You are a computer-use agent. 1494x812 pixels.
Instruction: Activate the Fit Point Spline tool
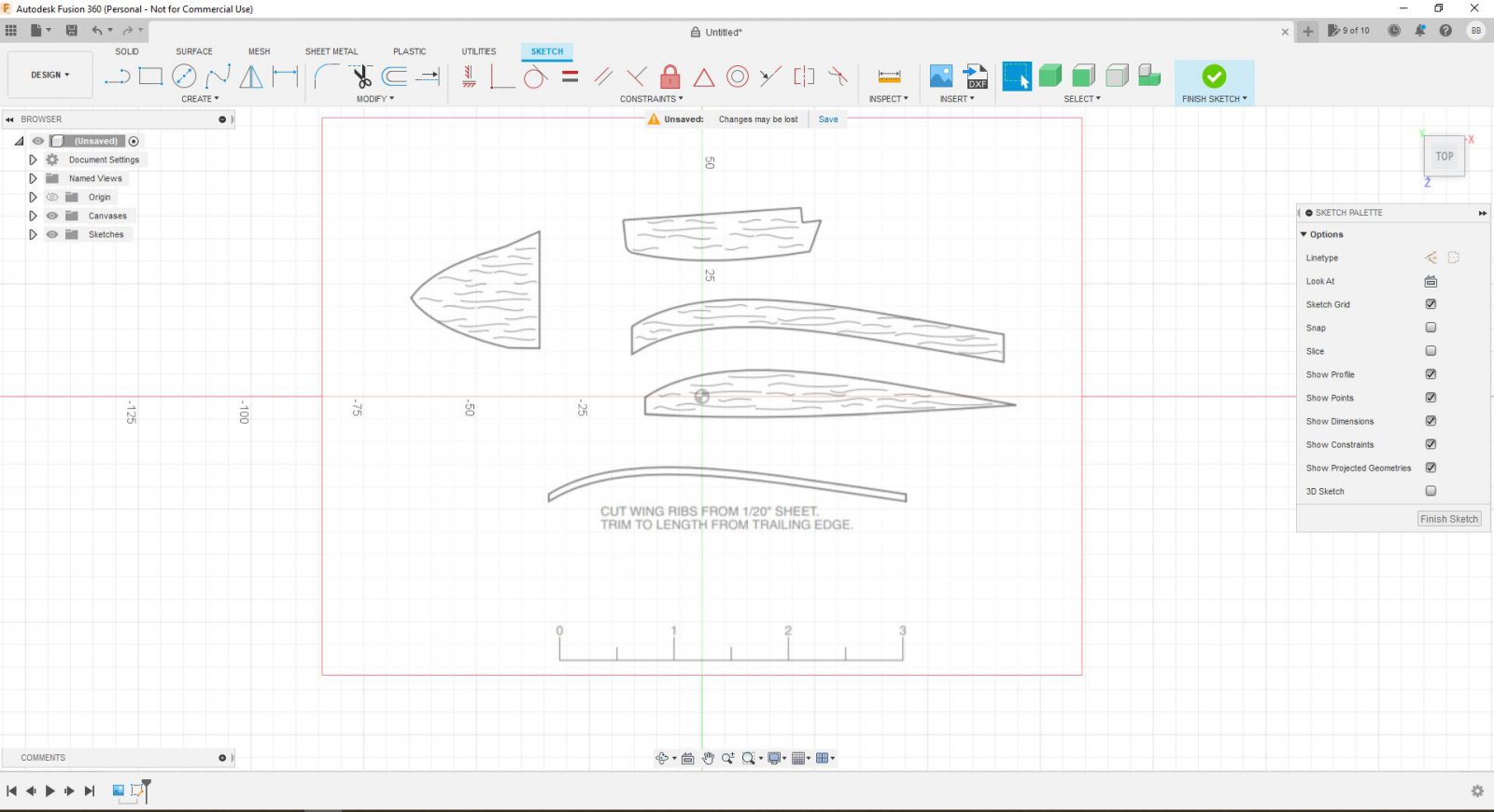point(218,77)
